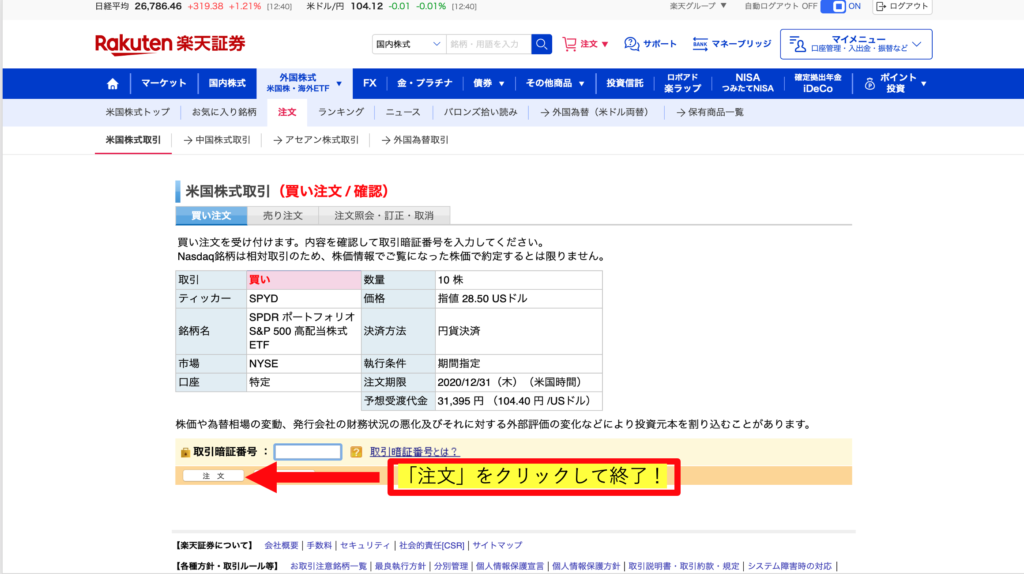Open 金・プラチナ in main navigation
Image resolution: width=1024 pixels, height=574 pixels.
pos(424,83)
